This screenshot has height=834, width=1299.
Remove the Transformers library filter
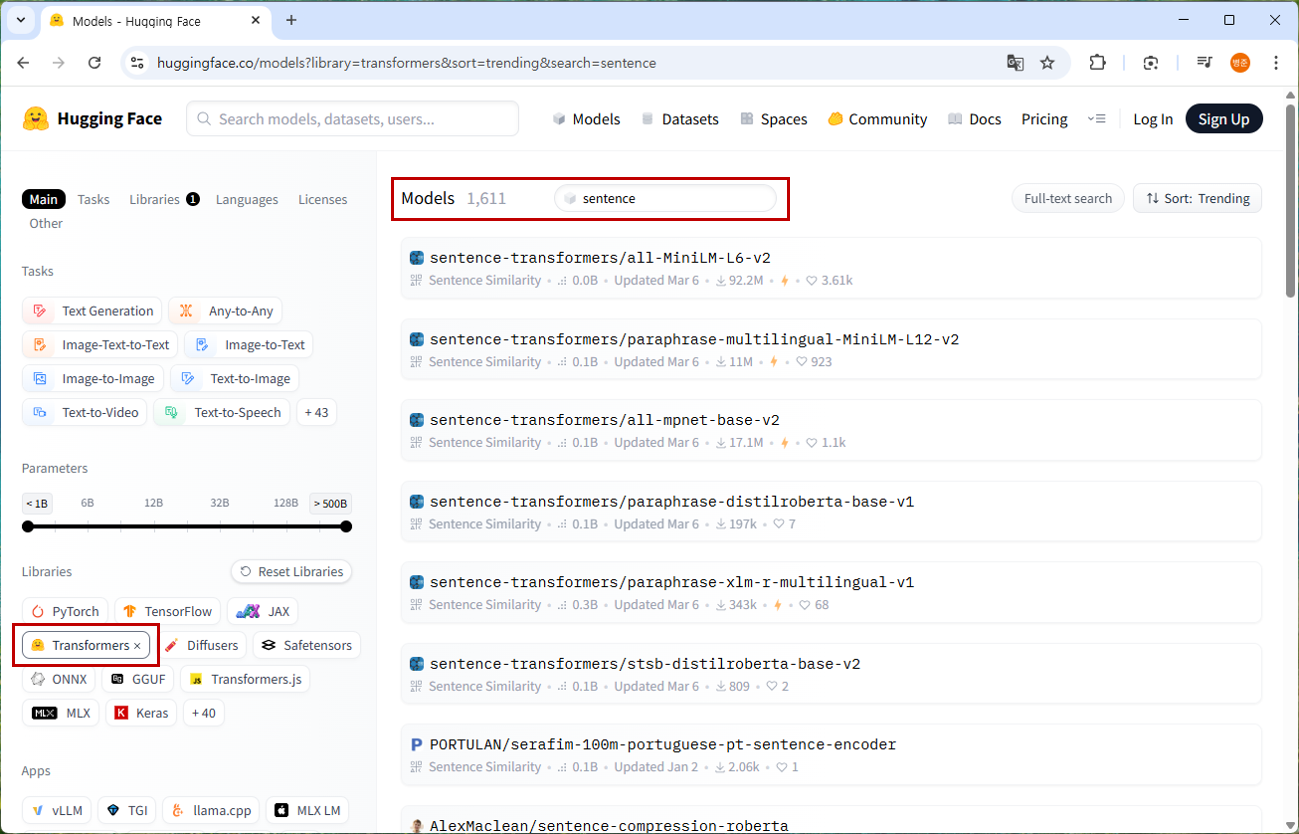pos(137,646)
